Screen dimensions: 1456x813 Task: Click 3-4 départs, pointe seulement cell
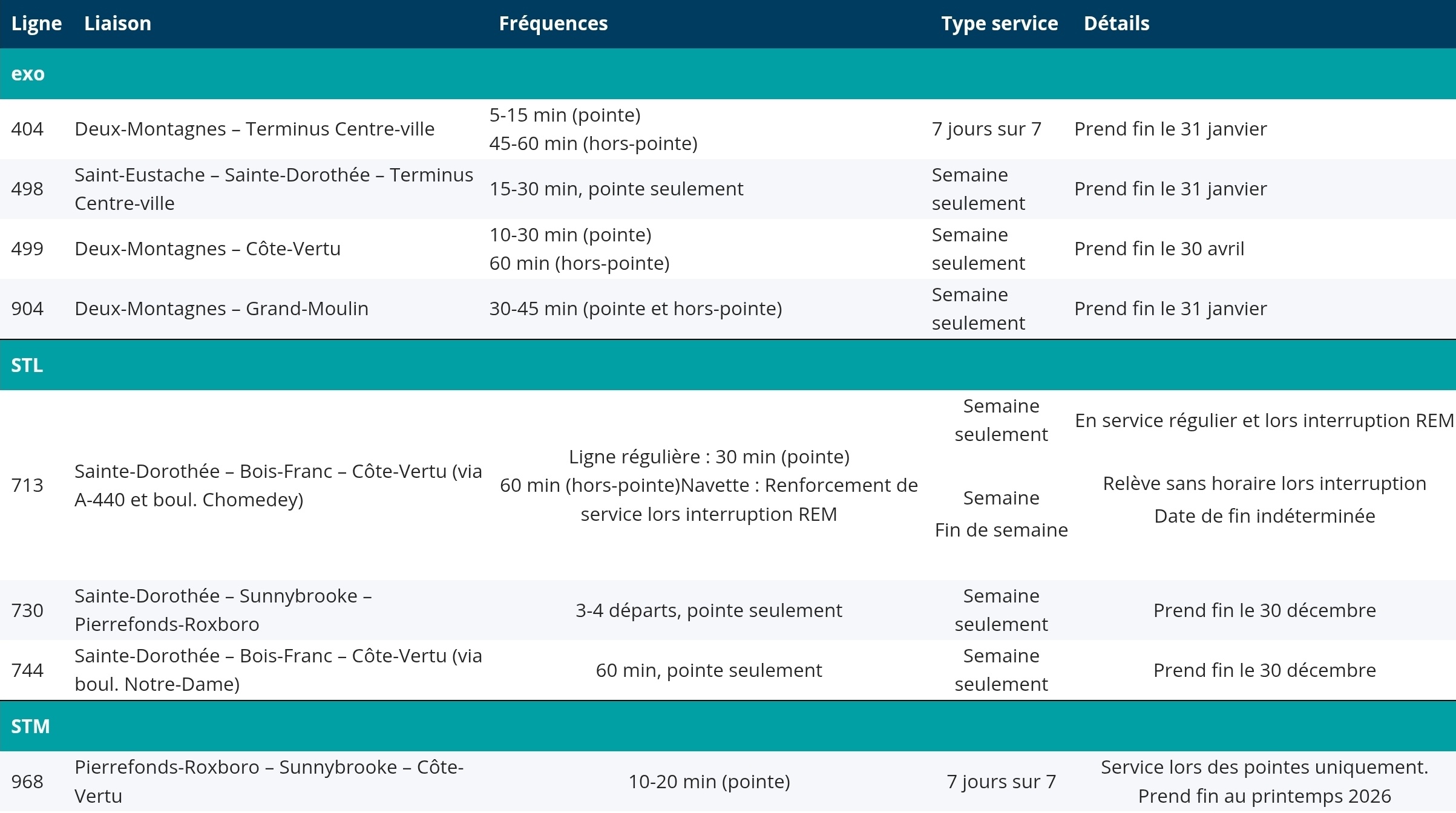pos(708,610)
